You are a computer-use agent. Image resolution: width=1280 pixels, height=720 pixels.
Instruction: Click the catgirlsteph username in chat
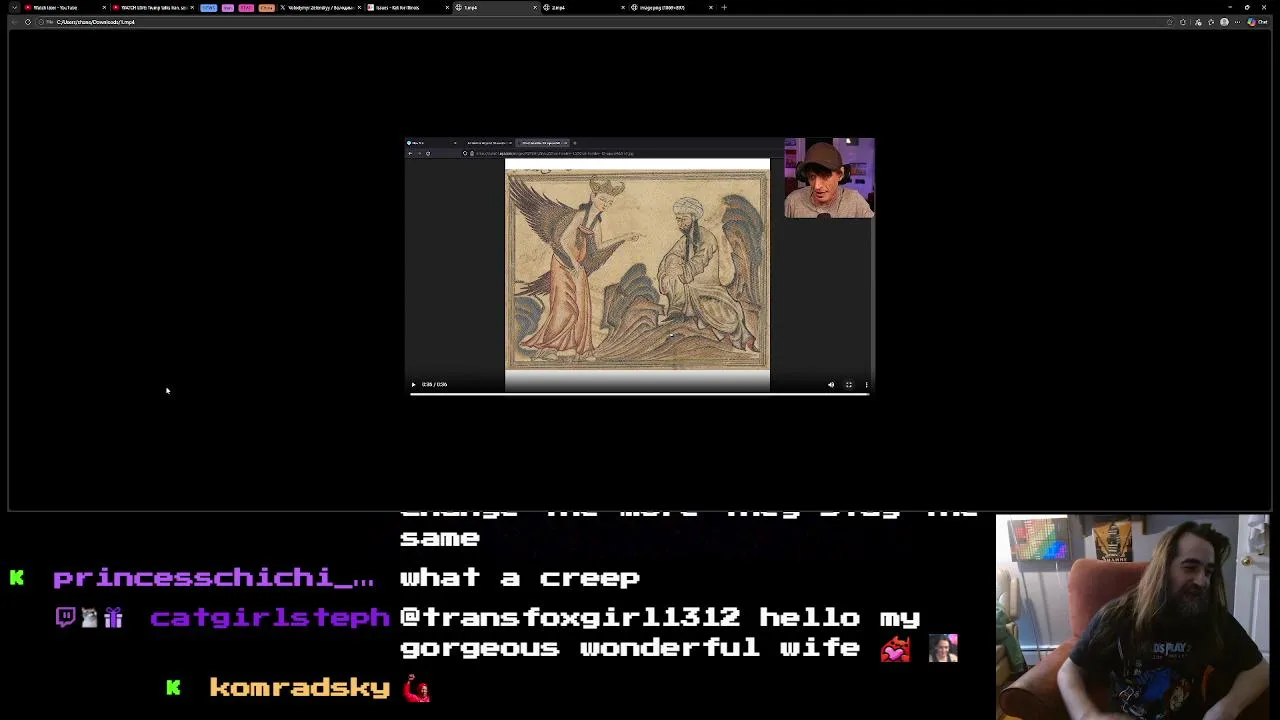click(270, 617)
